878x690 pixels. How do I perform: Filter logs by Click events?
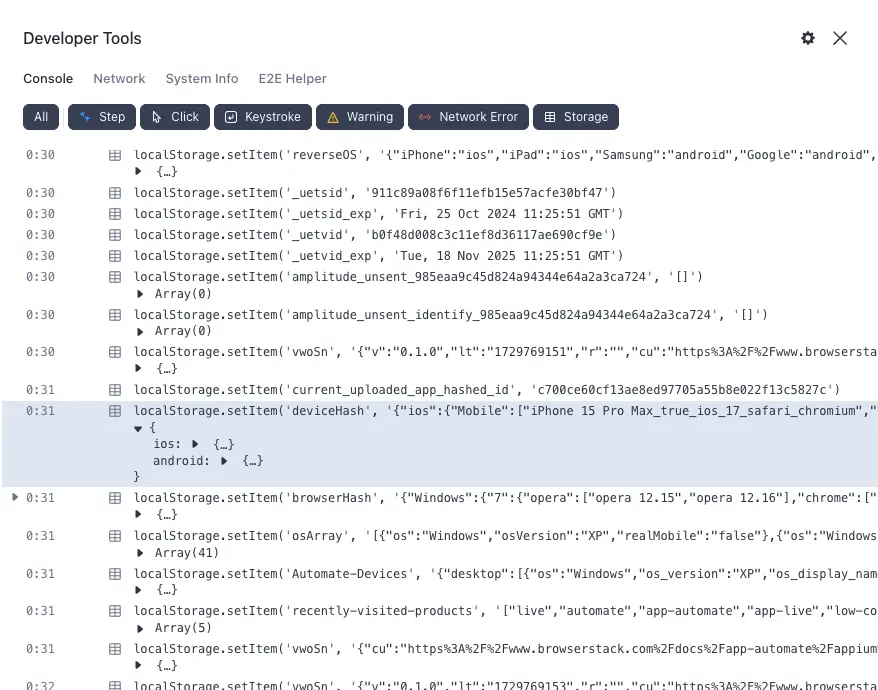(x=175, y=117)
